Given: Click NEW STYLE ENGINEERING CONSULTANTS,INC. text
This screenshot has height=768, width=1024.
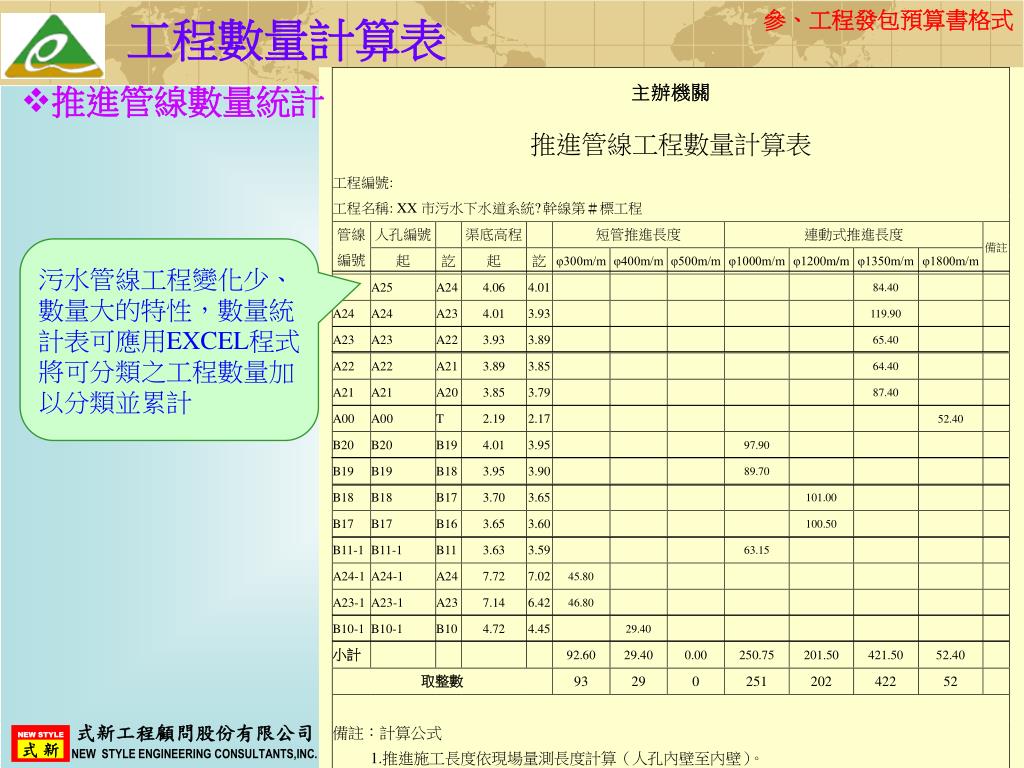Looking at the screenshot, I should (194, 754).
